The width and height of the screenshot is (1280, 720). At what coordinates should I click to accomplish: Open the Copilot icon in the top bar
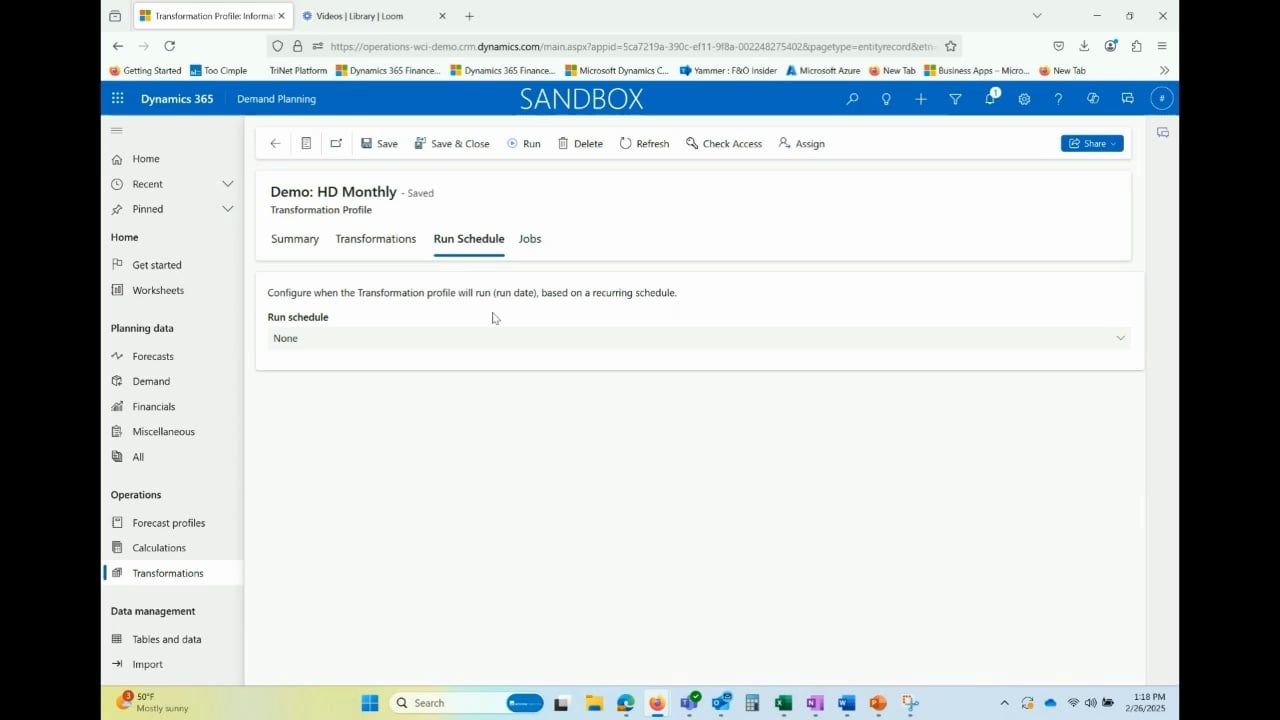pyautogui.click(x=1093, y=98)
